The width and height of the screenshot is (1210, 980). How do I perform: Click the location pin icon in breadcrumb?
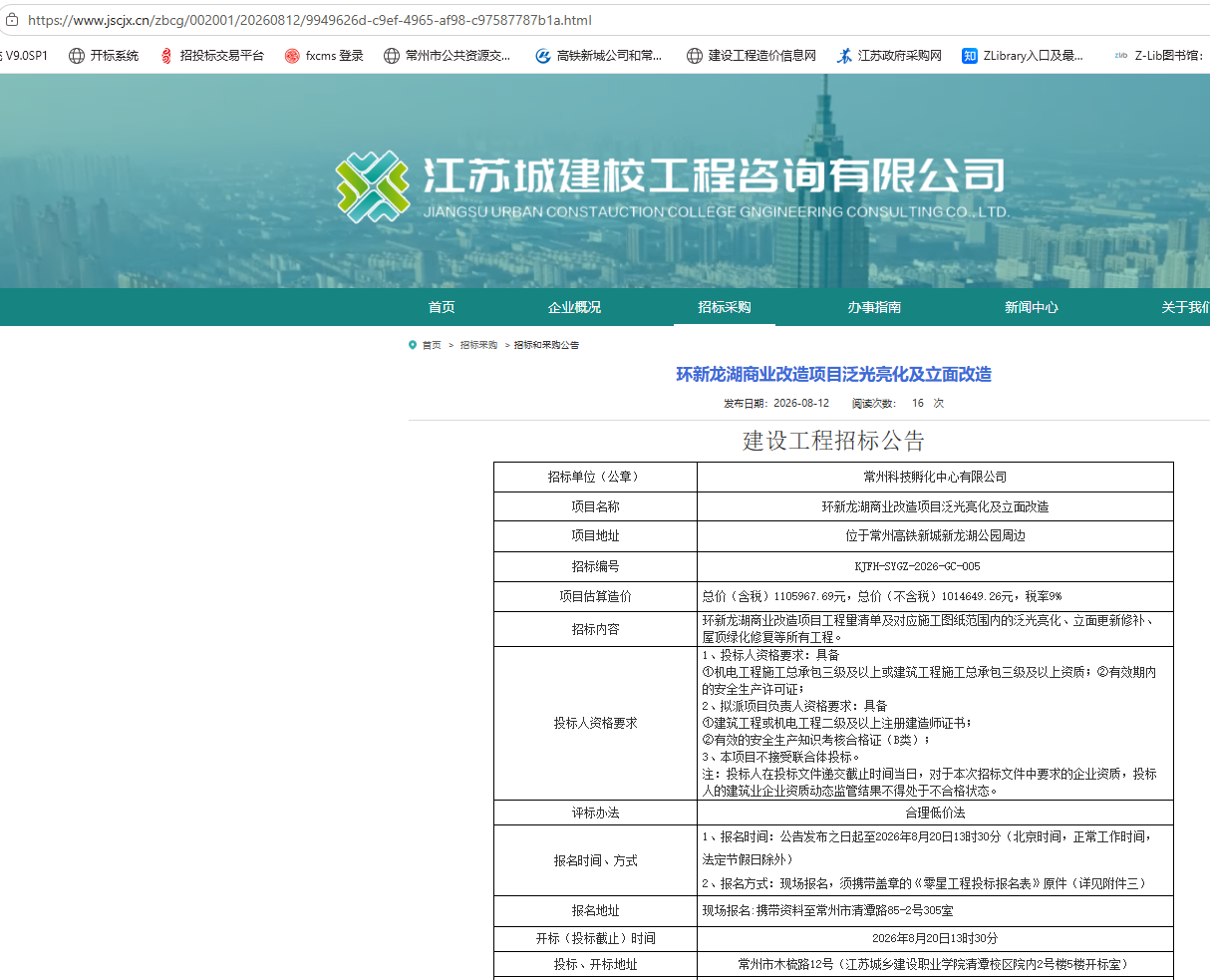[413, 345]
